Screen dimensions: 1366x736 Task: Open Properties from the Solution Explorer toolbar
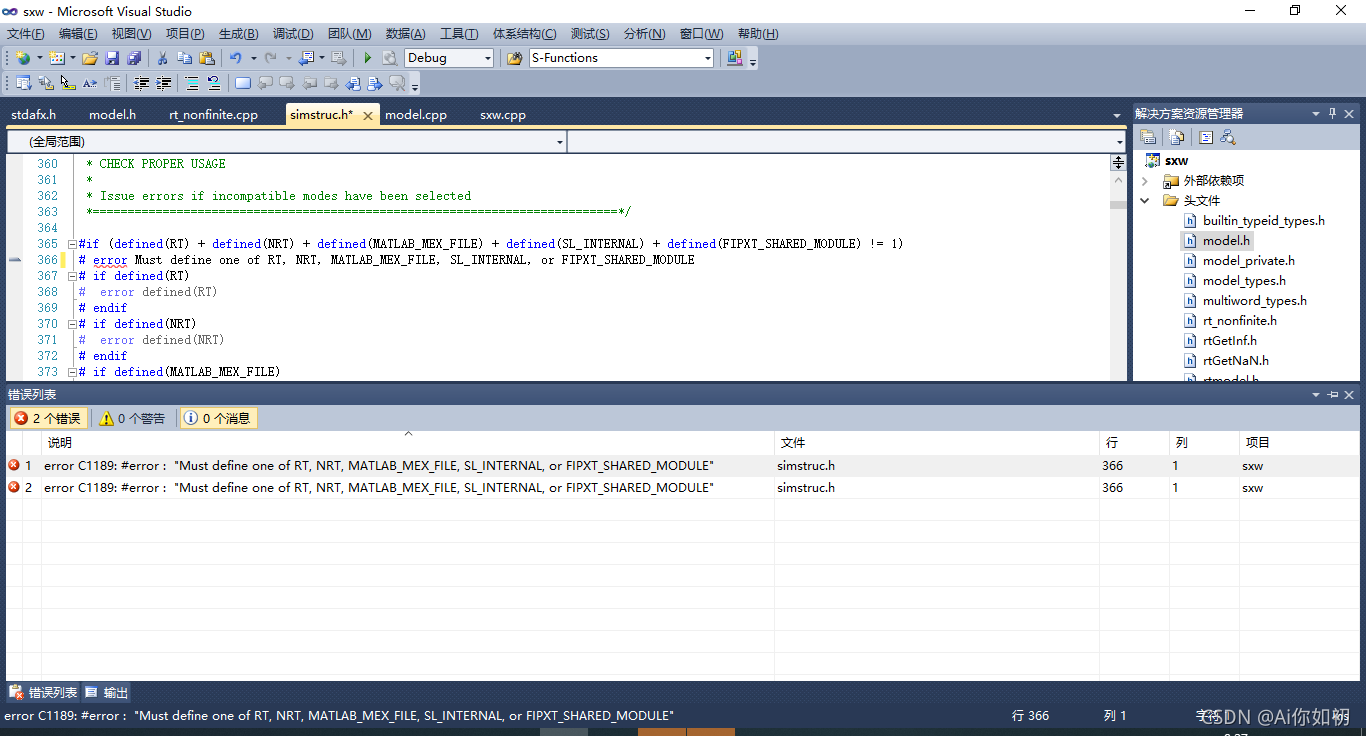[1148, 137]
